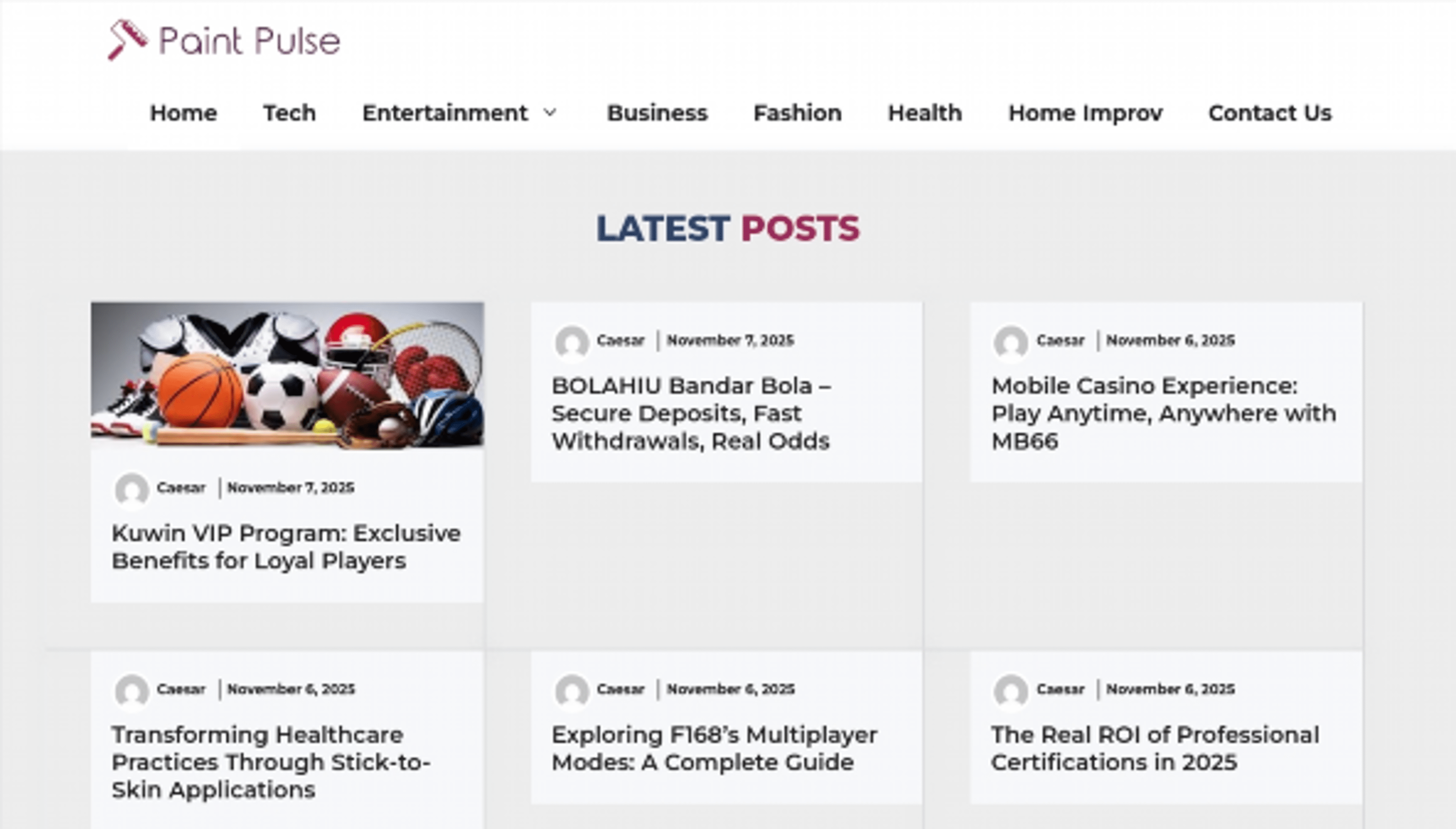Viewport: 1456px width, 829px height.
Task: Open the Health menu item
Action: point(925,113)
